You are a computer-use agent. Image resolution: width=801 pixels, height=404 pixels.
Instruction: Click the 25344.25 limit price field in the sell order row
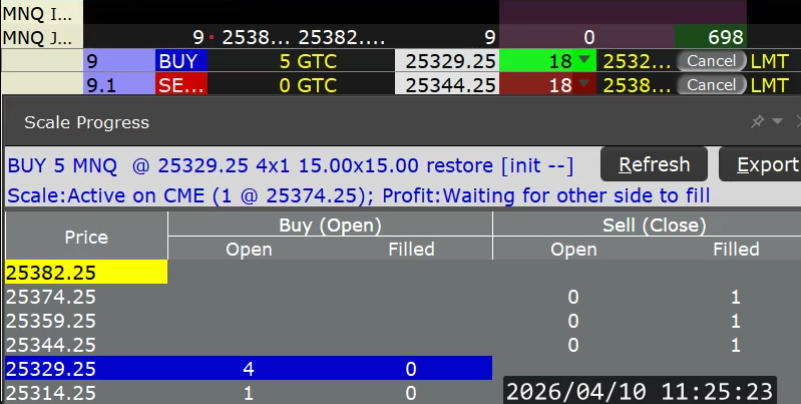[448, 85]
